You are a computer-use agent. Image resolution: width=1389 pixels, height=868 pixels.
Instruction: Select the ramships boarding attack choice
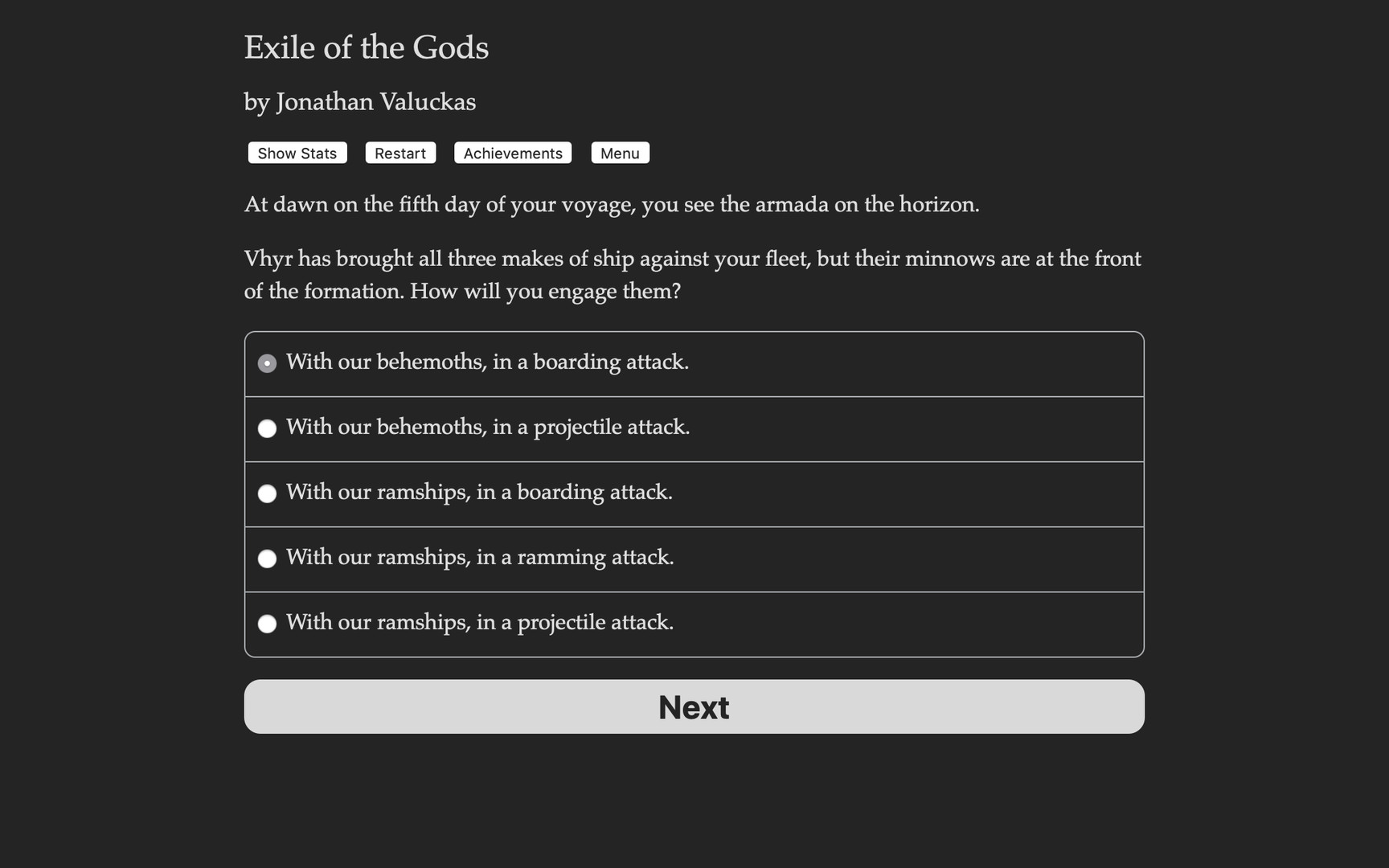[479, 493]
